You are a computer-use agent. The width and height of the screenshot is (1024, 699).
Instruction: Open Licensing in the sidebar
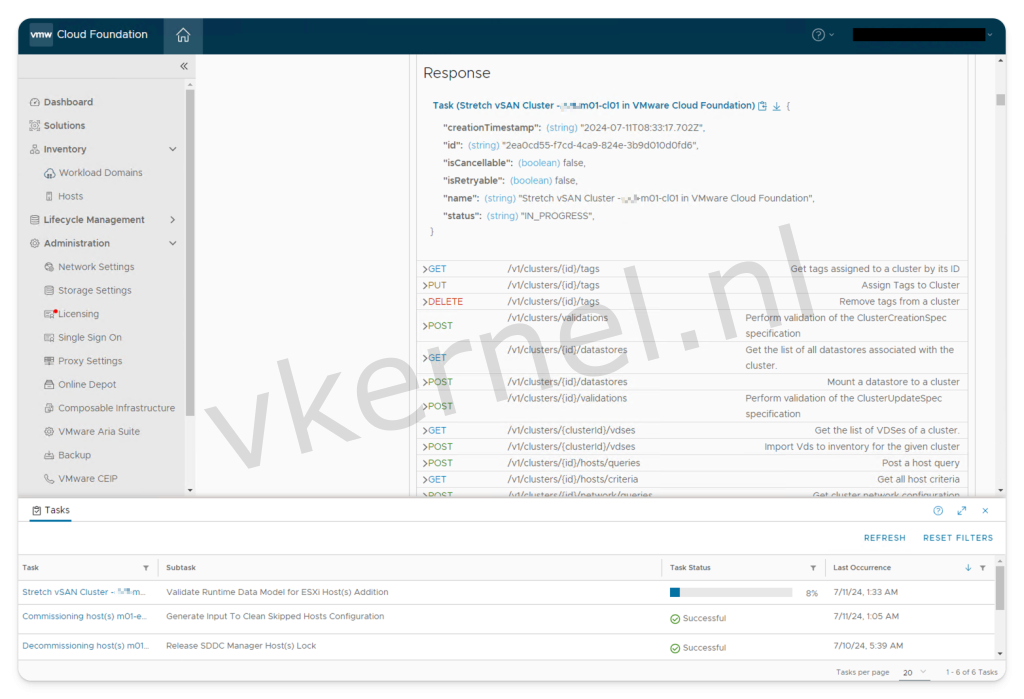click(x=78, y=314)
